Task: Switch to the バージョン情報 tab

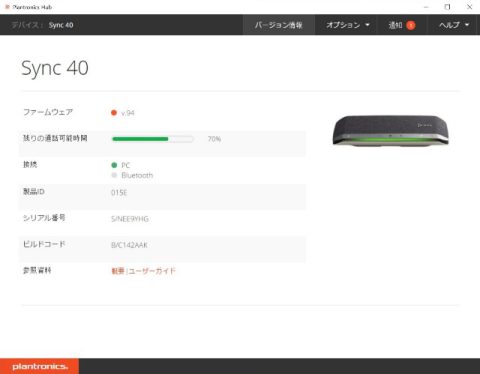Action: [x=279, y=25]
